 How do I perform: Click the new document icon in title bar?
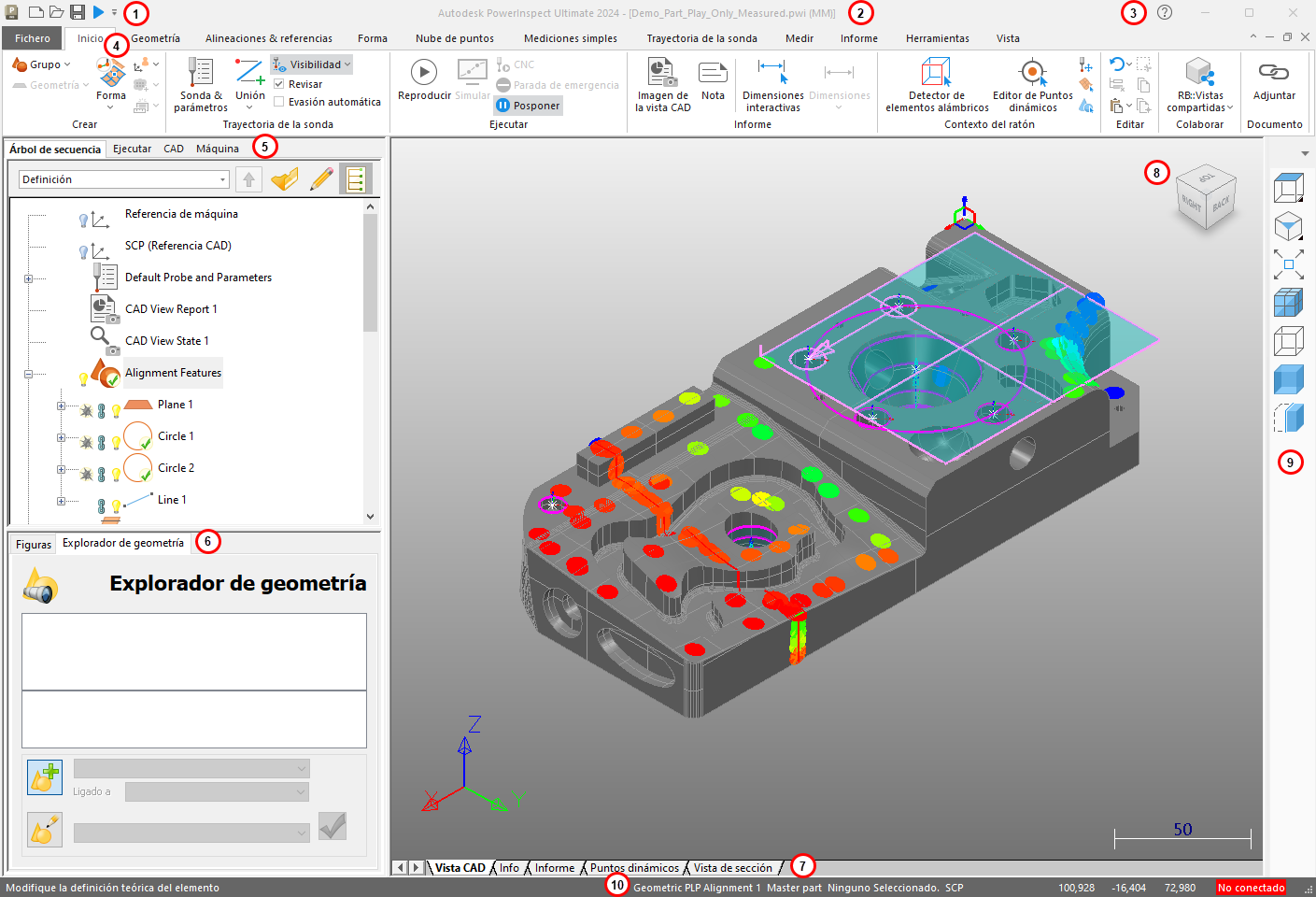(x=35, y=12)
